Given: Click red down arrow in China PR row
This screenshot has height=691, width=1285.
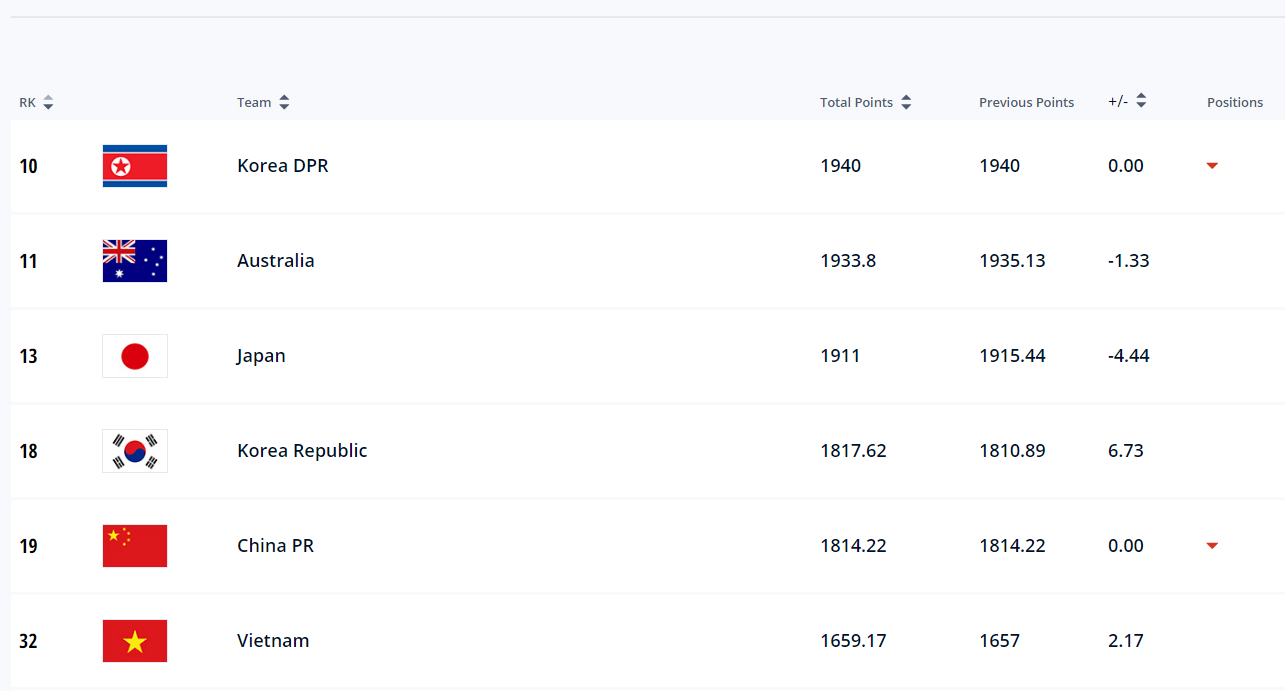Looking at the screenshot, I should click(x=1212, y=546).
